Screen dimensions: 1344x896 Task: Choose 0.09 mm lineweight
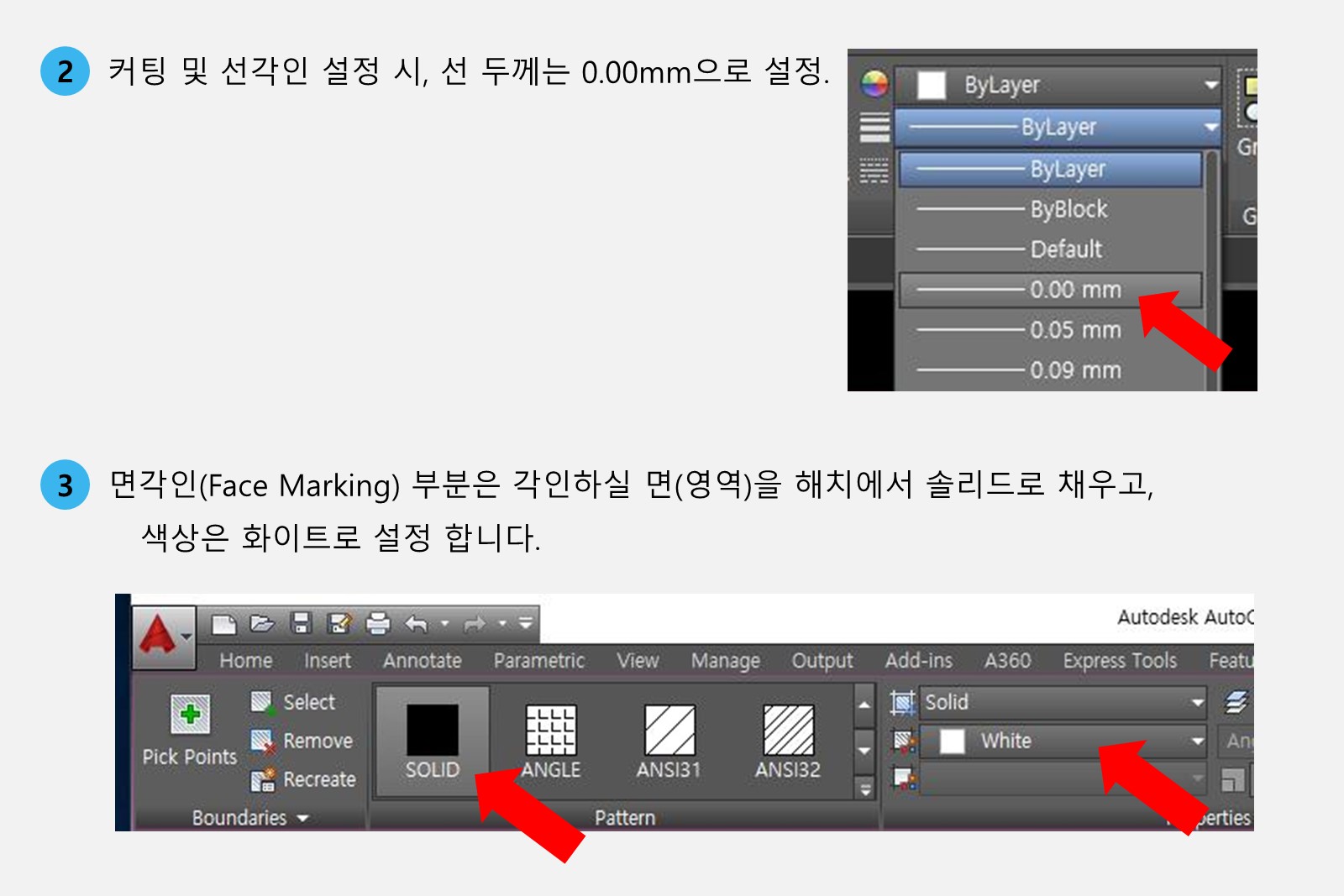[x=1051, y=370]
